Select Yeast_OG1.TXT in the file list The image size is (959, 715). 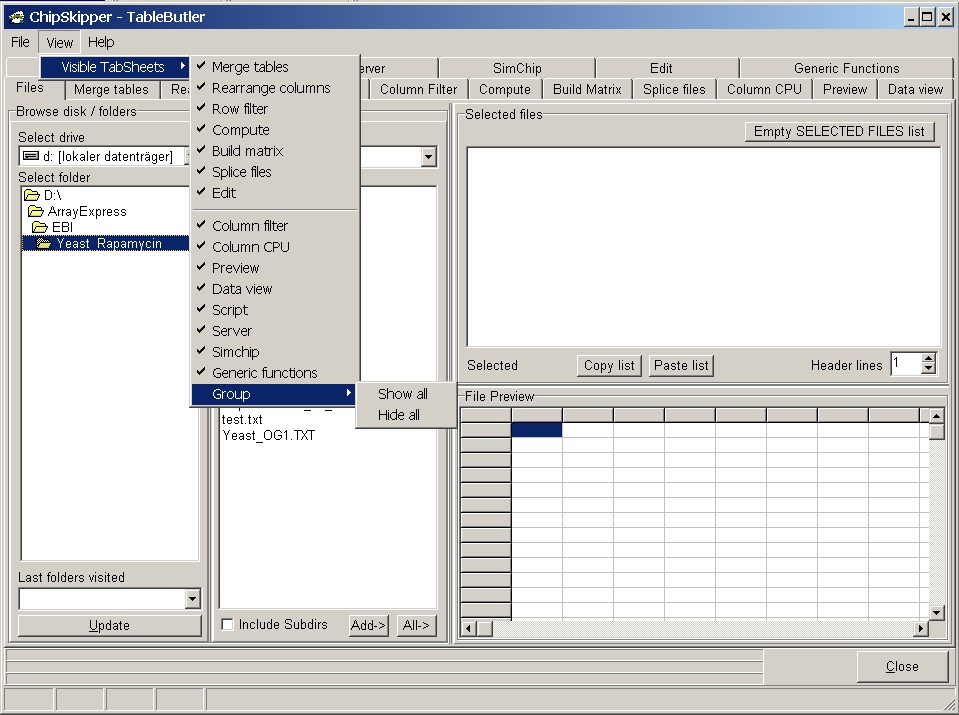(x=268, y=435)
